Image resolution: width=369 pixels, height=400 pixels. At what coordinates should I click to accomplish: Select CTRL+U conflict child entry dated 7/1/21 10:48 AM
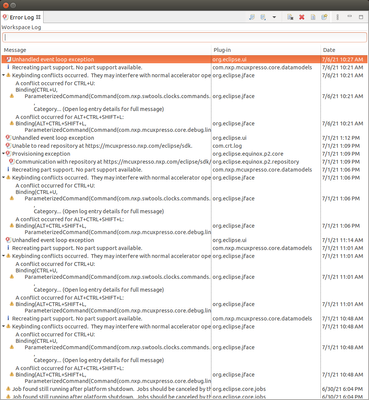tap(184, 347)
